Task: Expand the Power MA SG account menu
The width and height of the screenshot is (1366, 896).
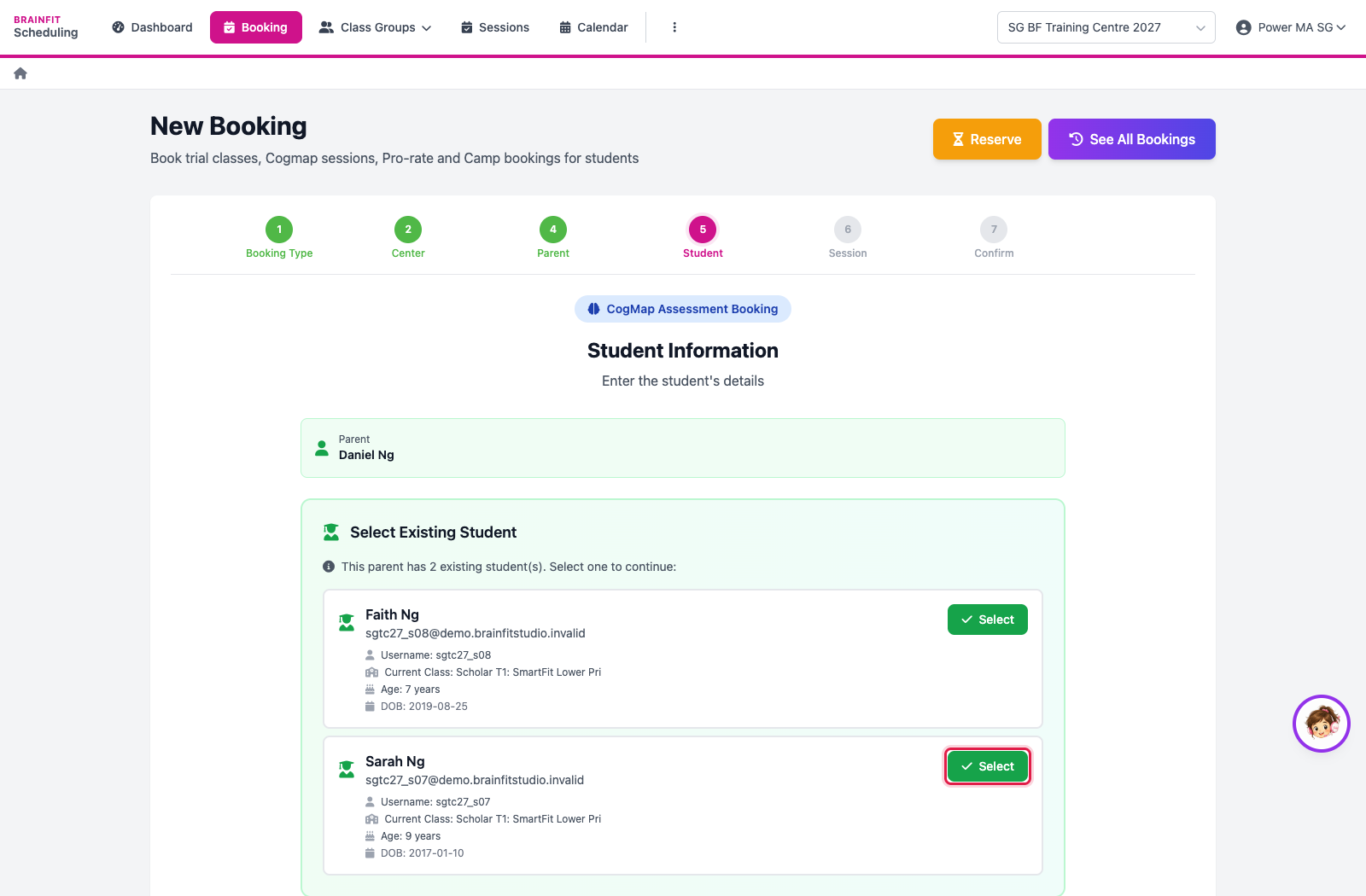Action: tap(1291, 27)
